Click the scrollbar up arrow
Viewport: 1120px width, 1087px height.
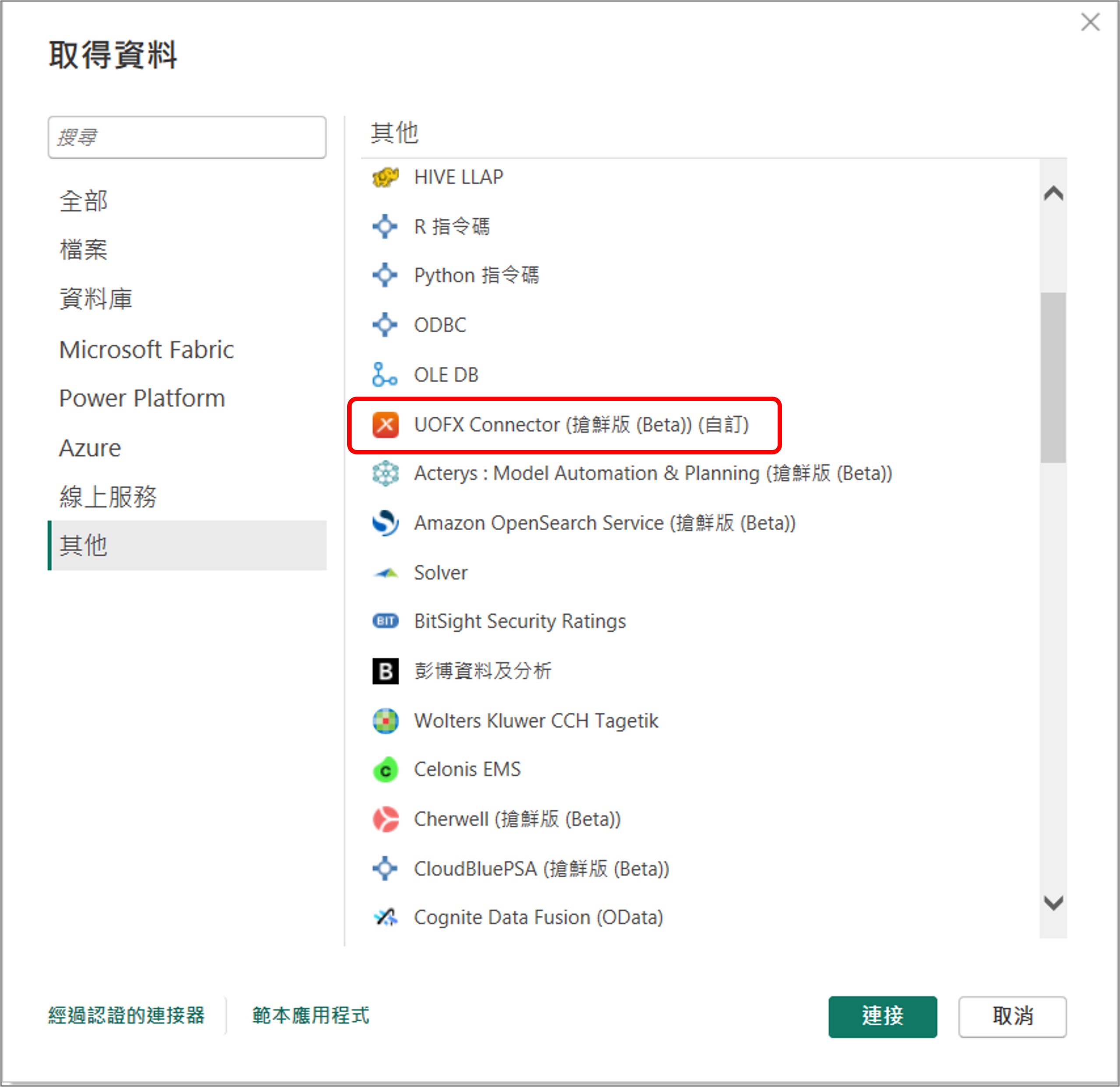pos(1053,193)
